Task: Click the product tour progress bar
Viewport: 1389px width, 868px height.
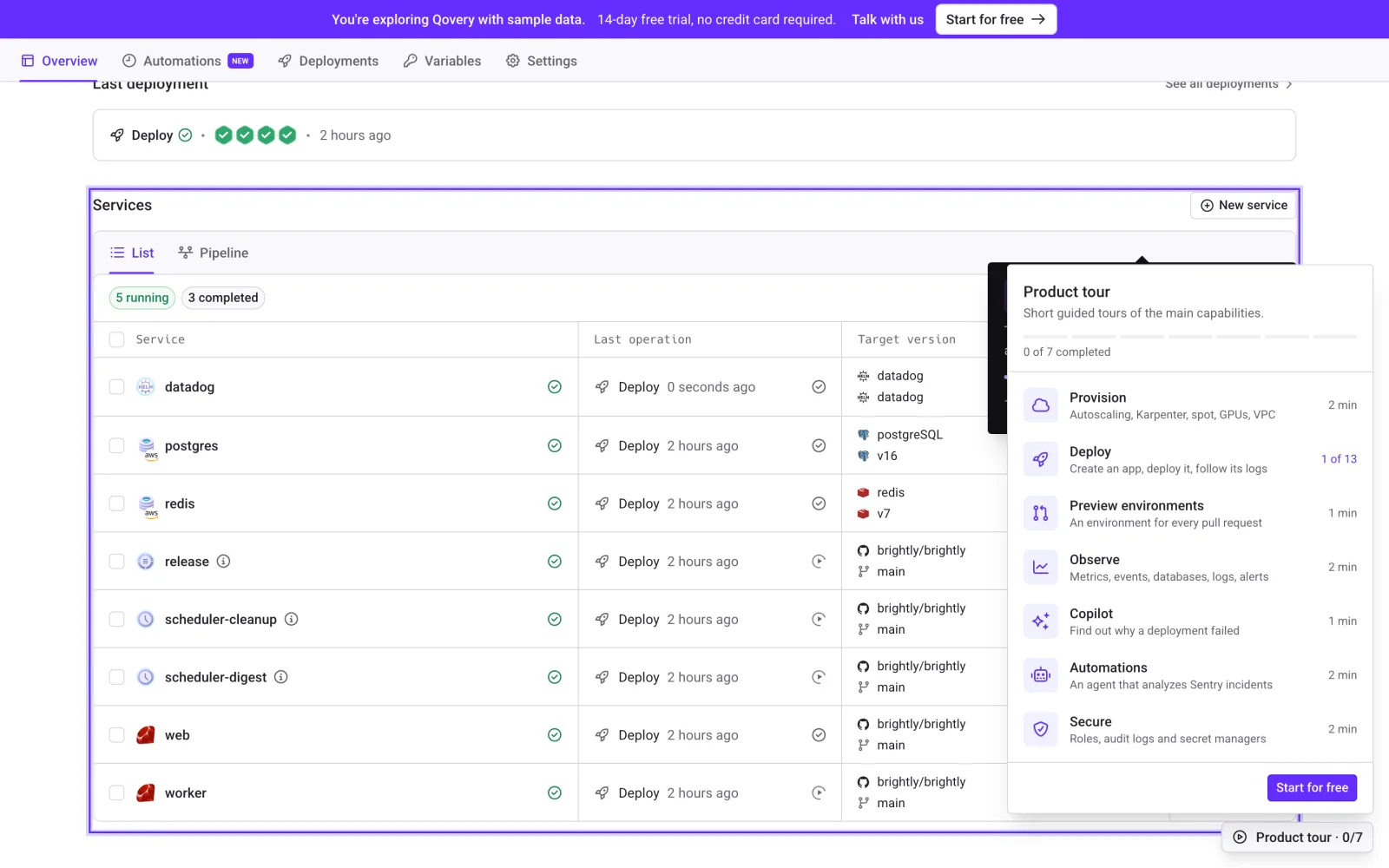Action: pyautogui.click(x=1189, y=336)
